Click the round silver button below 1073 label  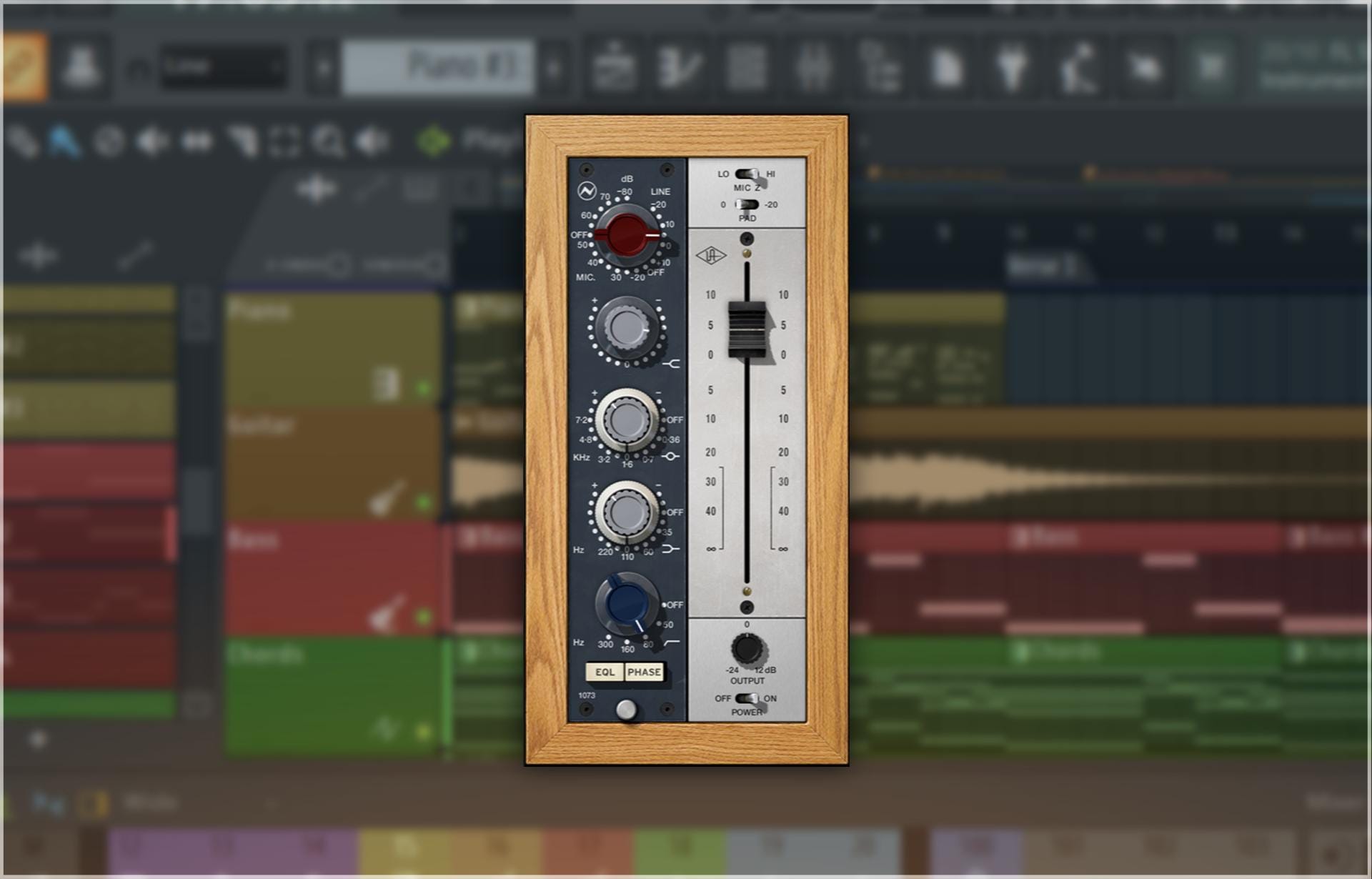[626, 710]
